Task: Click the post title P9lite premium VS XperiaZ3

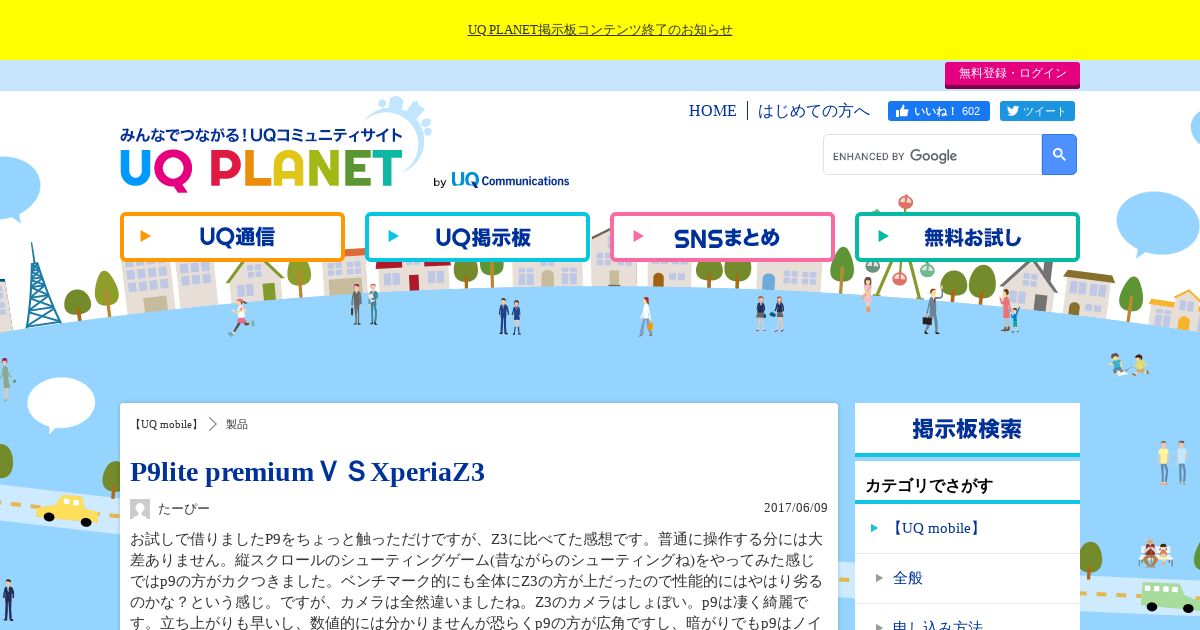Action: click(x=307, y=471)
